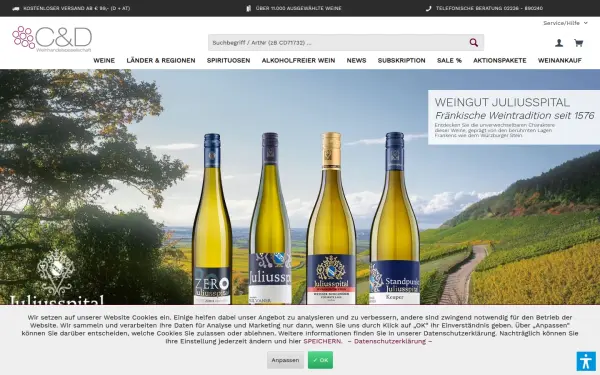Open the user account icon
The image size is (600, 375).
coord(559,43)
